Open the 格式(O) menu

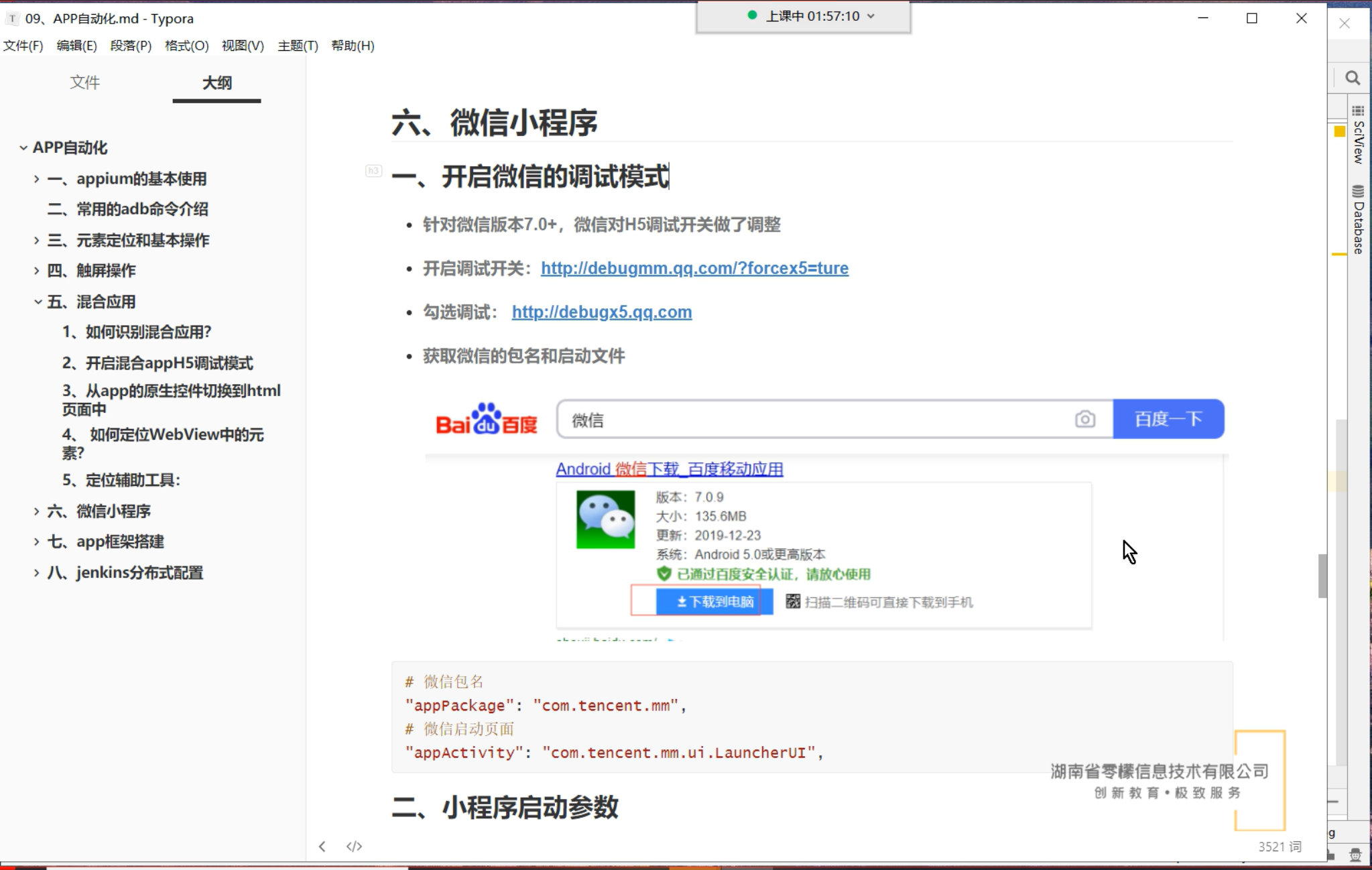(x=186, y=46)
